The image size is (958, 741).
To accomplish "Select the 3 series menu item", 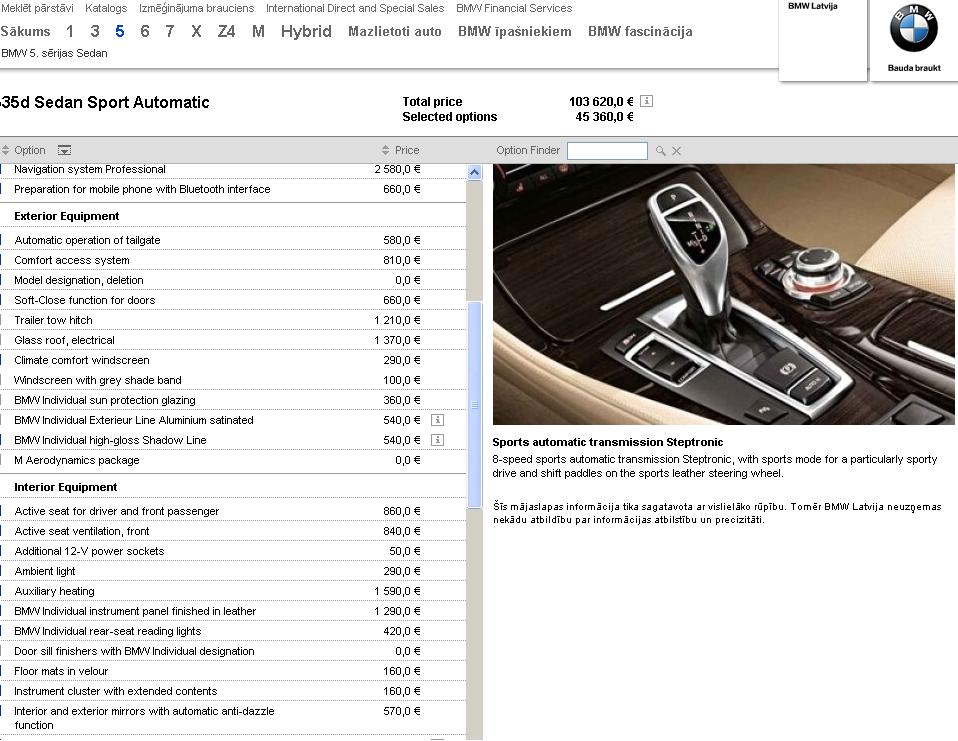I will pos(95,31).
